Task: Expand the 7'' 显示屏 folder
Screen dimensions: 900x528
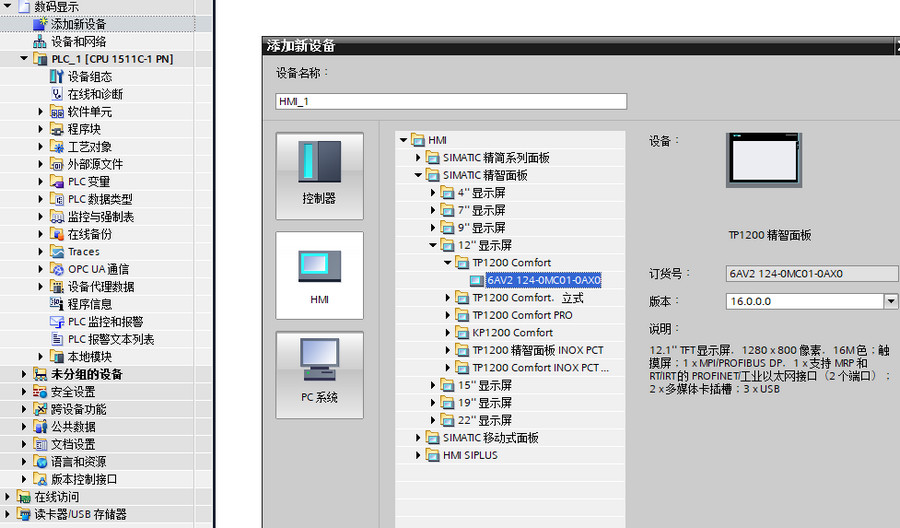Action: (x=433, y=210)
